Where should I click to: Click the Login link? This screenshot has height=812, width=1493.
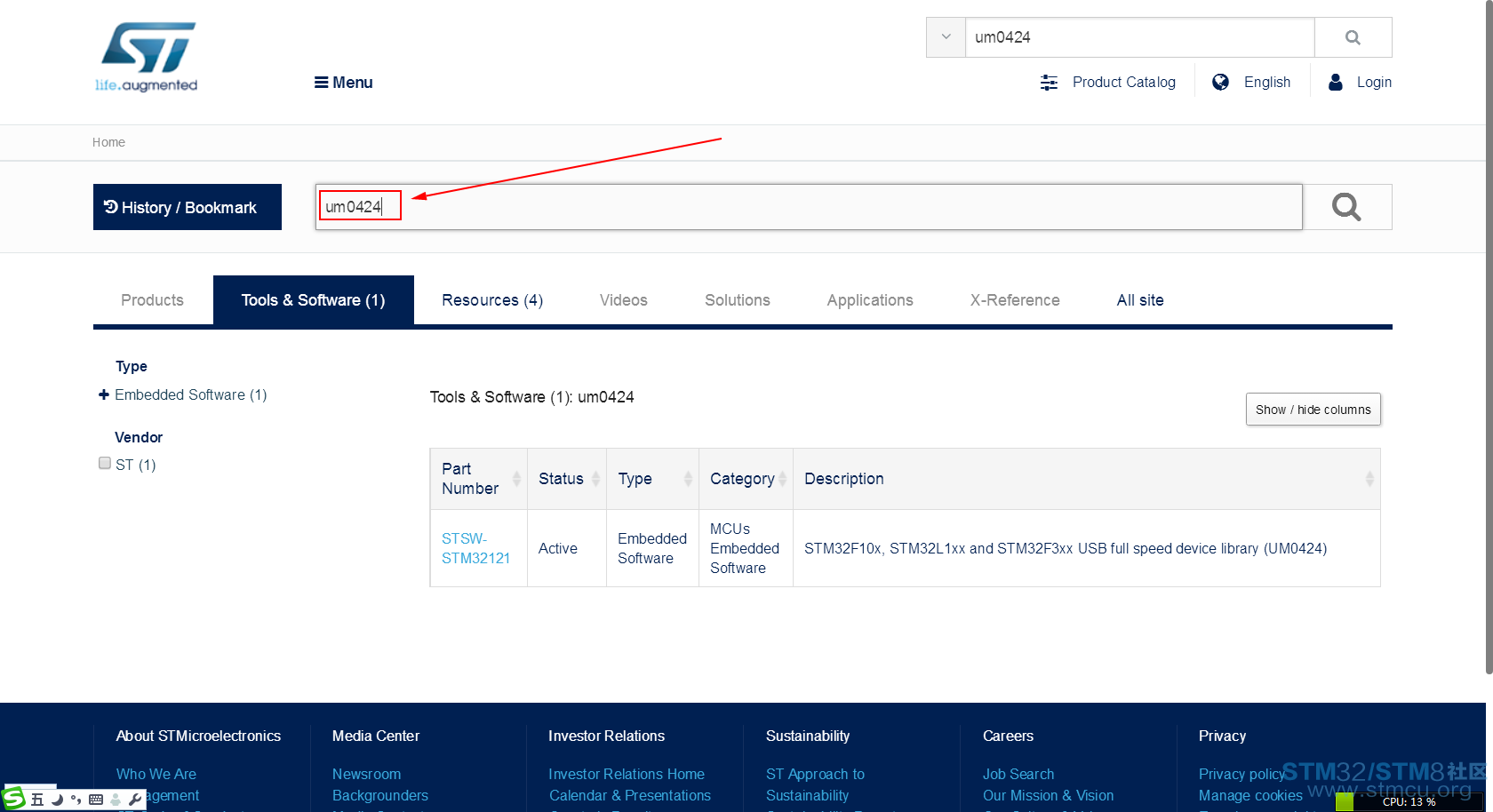[x=1374, y=82]
